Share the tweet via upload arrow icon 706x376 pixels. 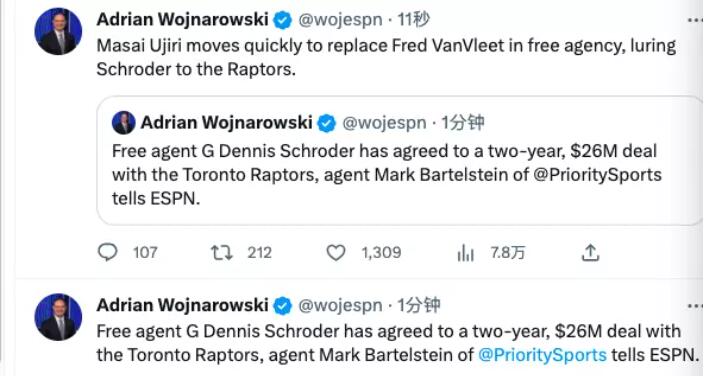click(590, 253)
